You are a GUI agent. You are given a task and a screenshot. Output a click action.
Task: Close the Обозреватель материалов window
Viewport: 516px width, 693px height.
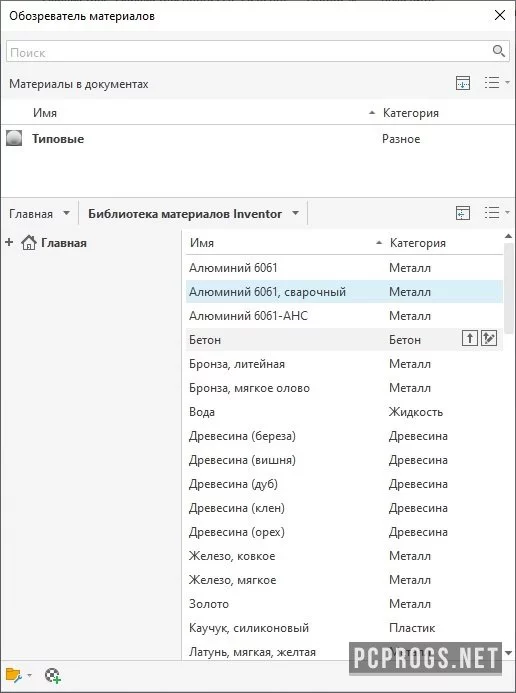500,15
